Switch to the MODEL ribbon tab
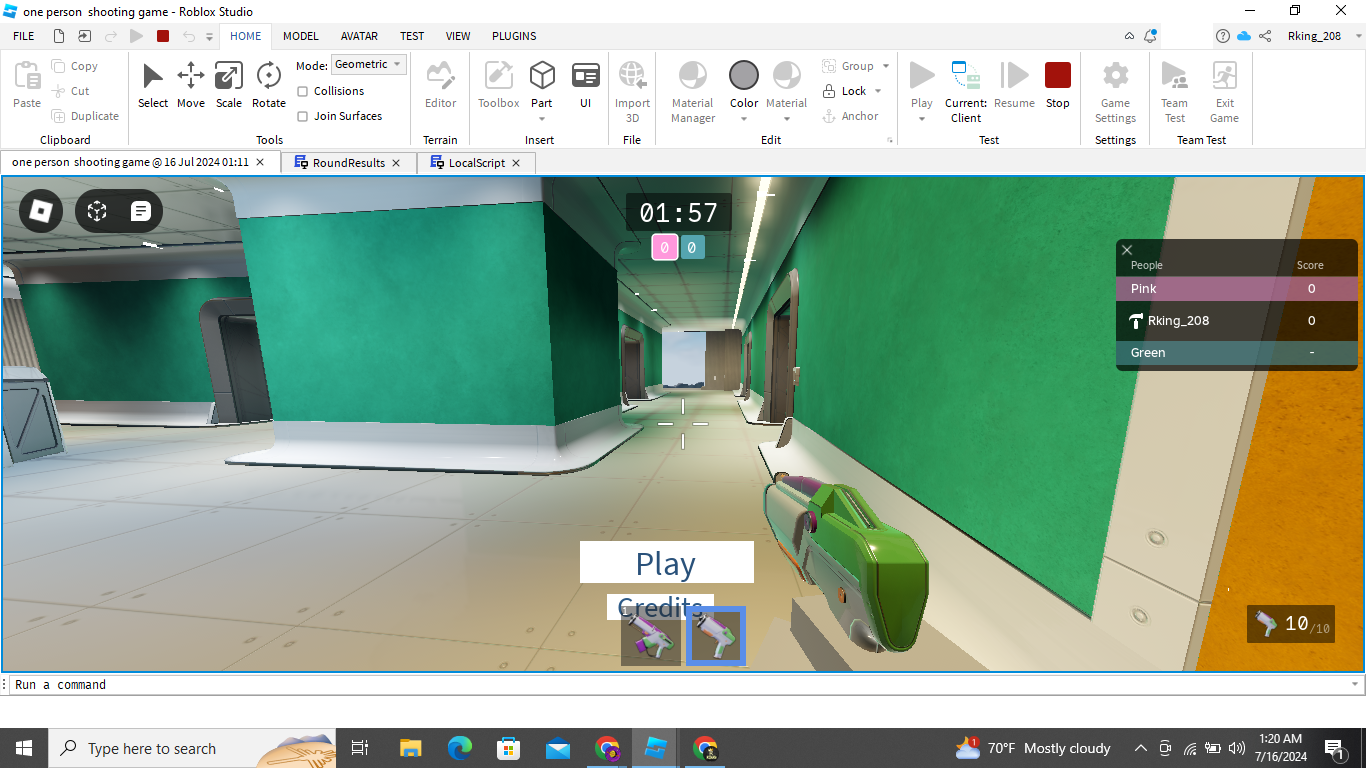The height and width of the screenshot is (768, 1366). pos(300,36)
